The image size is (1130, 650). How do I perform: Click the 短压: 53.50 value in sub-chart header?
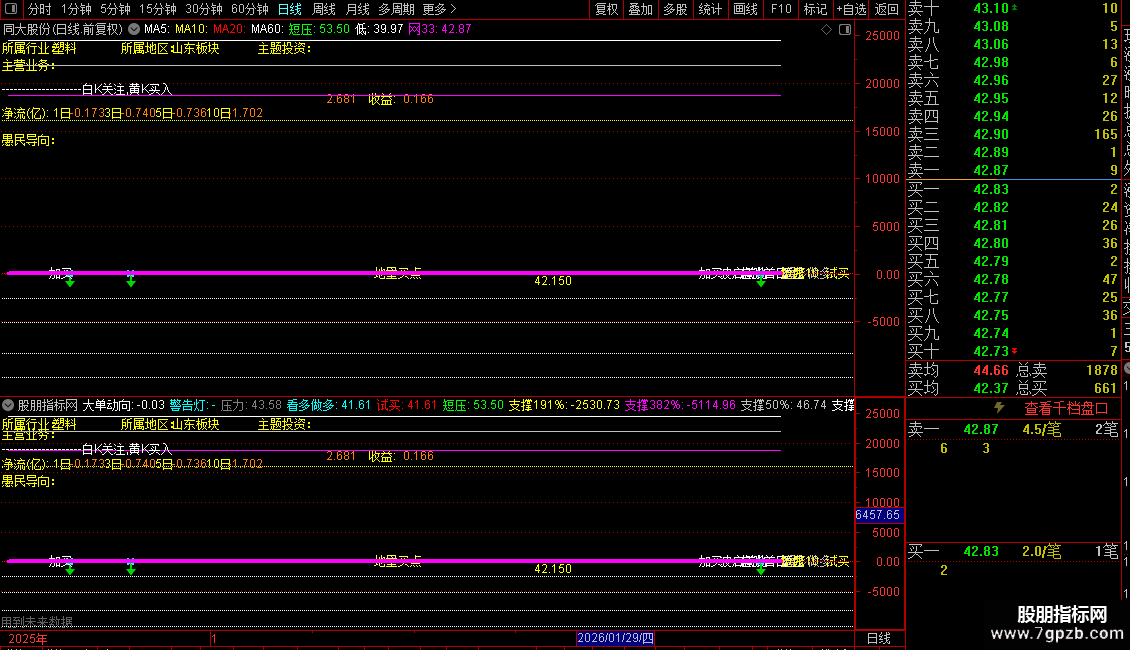tap(473, 405)
